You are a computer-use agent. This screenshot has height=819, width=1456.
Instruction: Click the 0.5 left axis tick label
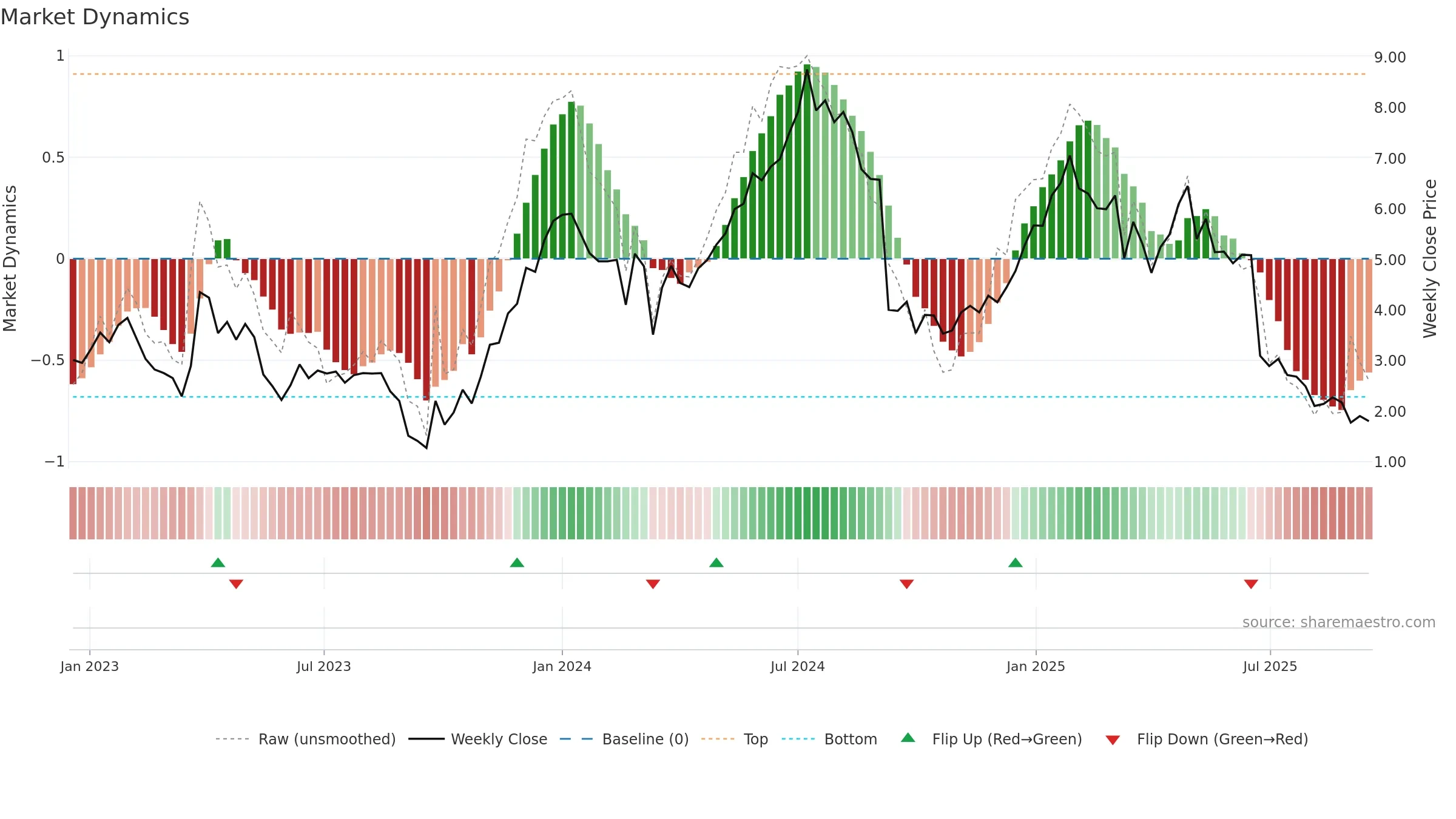[x=53, y=158]
